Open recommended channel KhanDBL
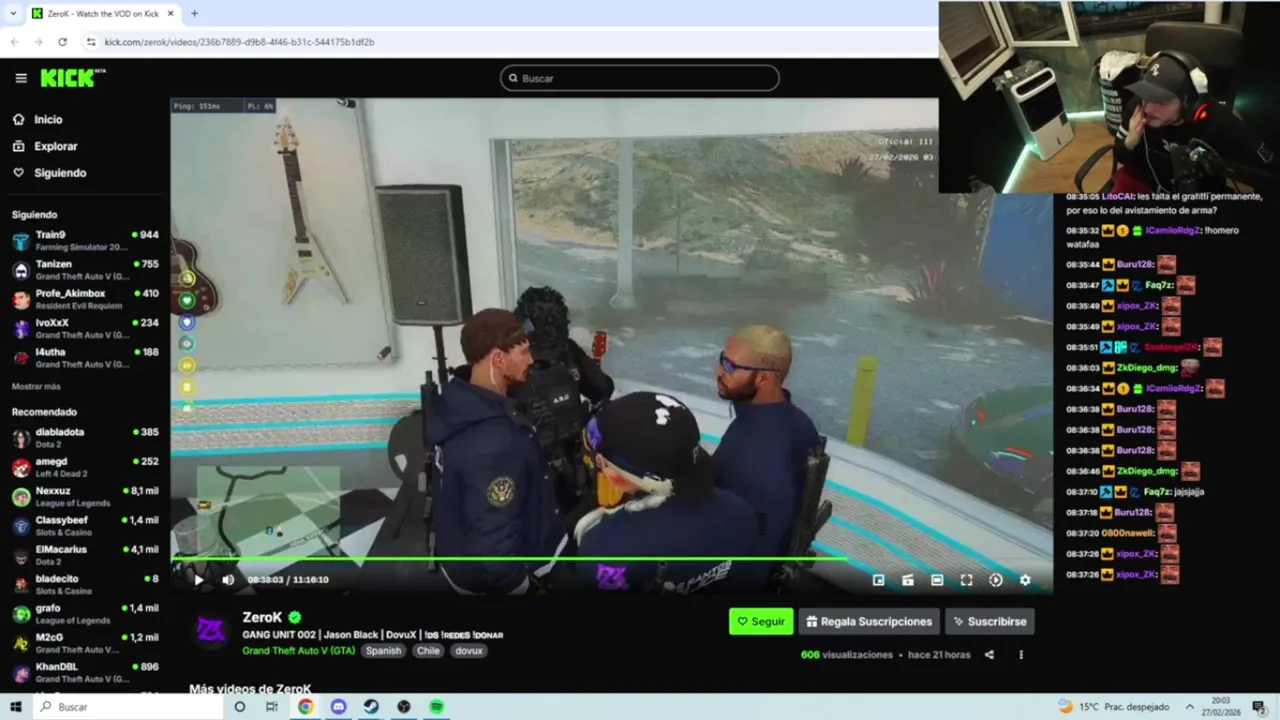The height and width of the screenshot is (720, 1280). (x=85, y=672)
